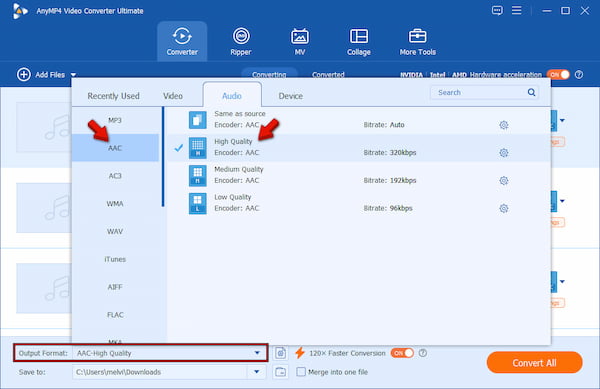Open the Save to path dropdown

pos(257,372)
